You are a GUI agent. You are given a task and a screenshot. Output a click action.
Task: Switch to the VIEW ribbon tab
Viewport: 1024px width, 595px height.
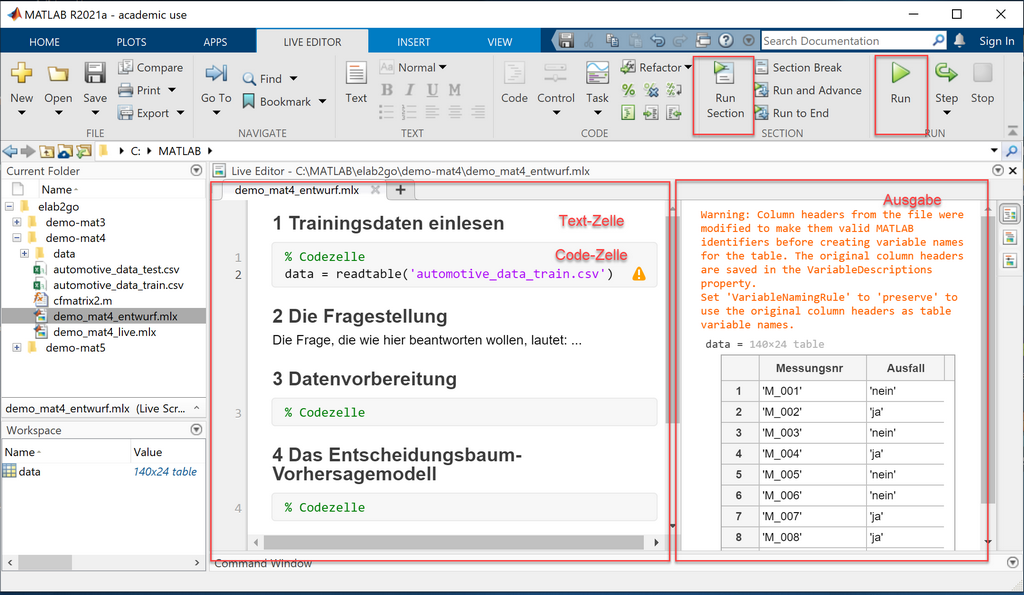click(500, 42)
